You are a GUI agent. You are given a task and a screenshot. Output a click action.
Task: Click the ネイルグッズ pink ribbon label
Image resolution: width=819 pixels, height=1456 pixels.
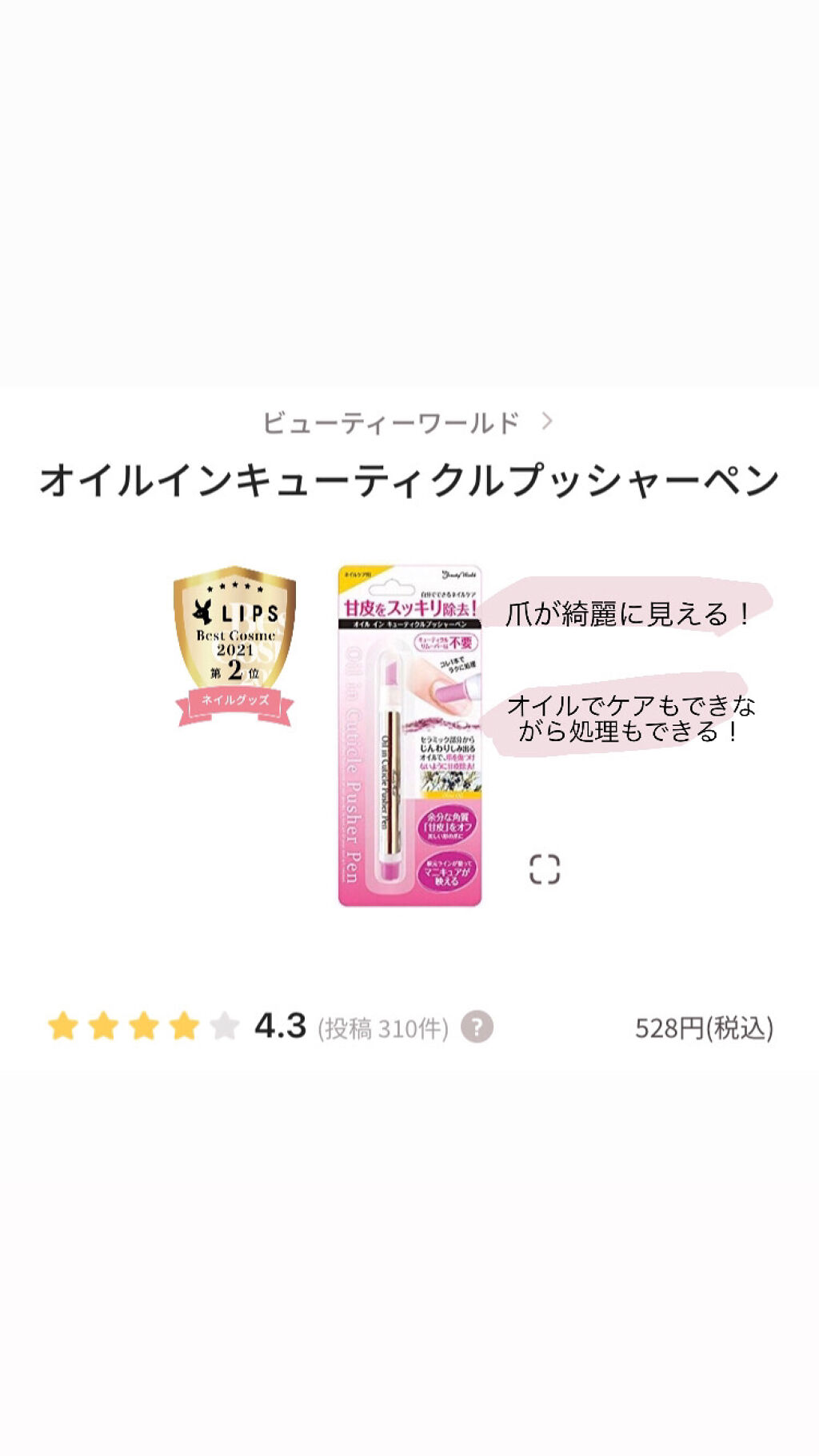[234, 702]
